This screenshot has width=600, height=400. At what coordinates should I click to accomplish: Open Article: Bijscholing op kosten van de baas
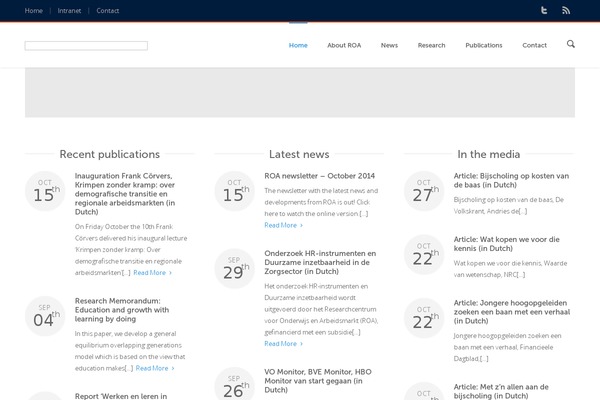(x=511, y=180)
